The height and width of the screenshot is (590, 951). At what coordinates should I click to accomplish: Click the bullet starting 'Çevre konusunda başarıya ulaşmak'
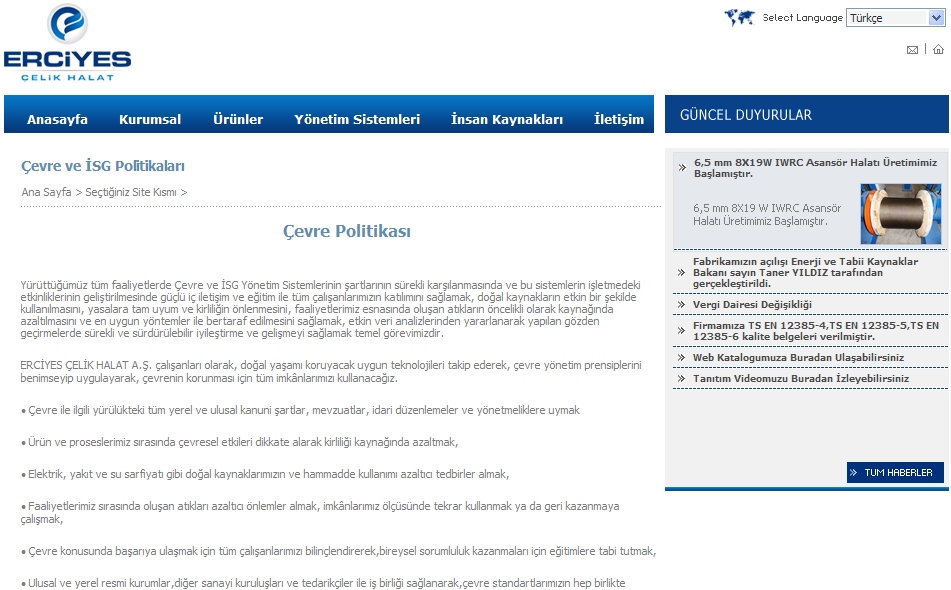[x=338, y=551]
